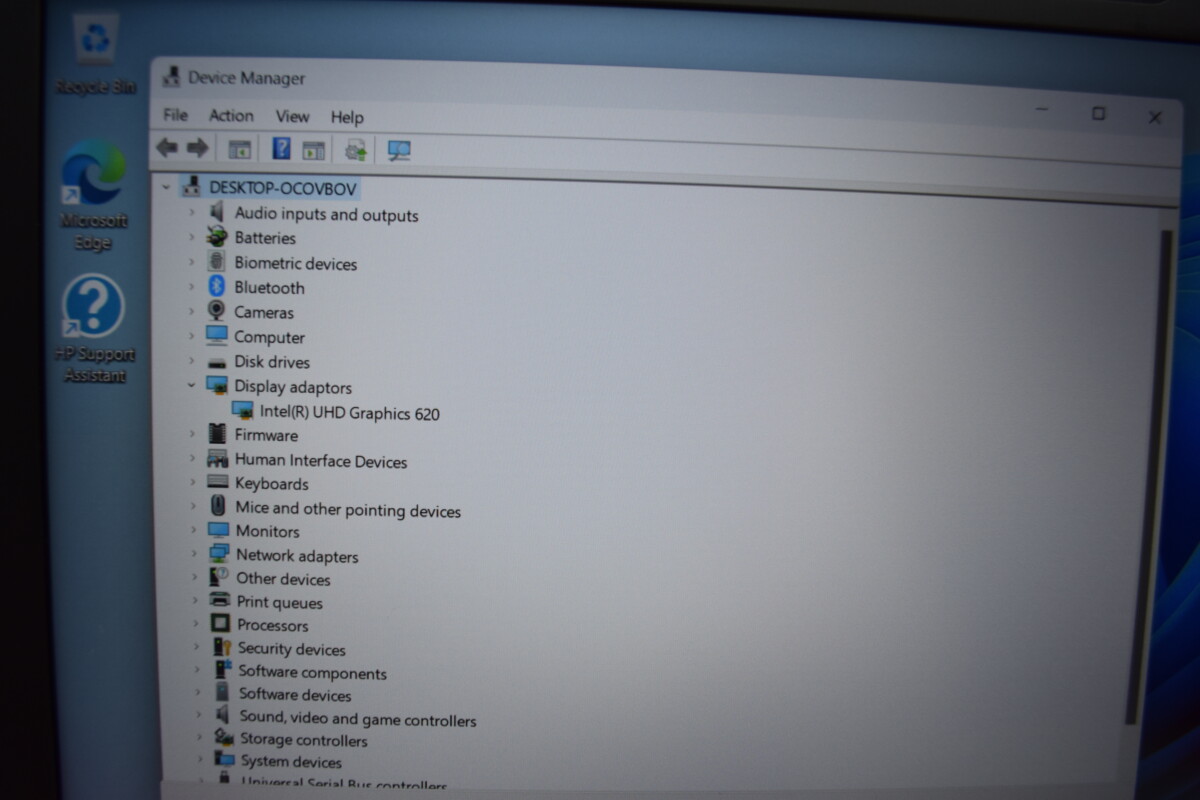Click the Disk drives category icon
This screenshot has height=800, width=1200.
tap(217, 362)
